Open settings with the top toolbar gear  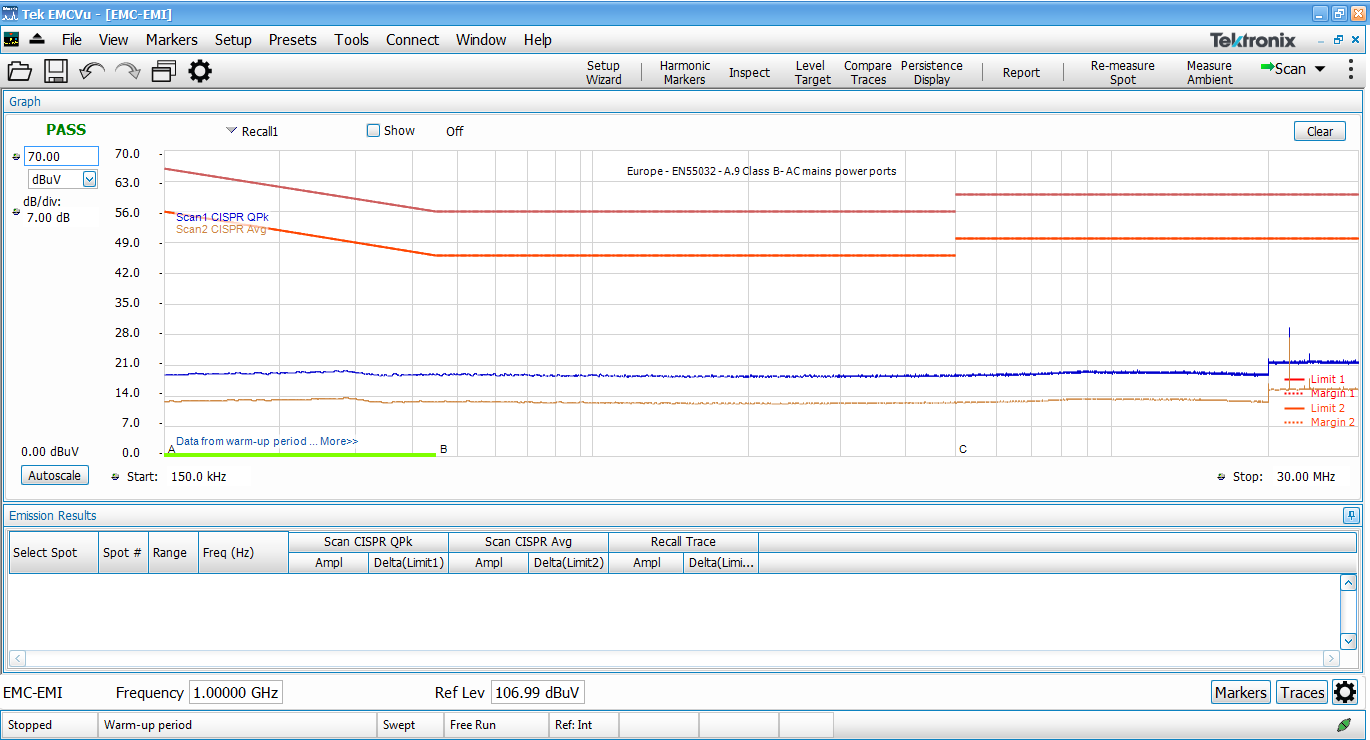tap(200, 71)
